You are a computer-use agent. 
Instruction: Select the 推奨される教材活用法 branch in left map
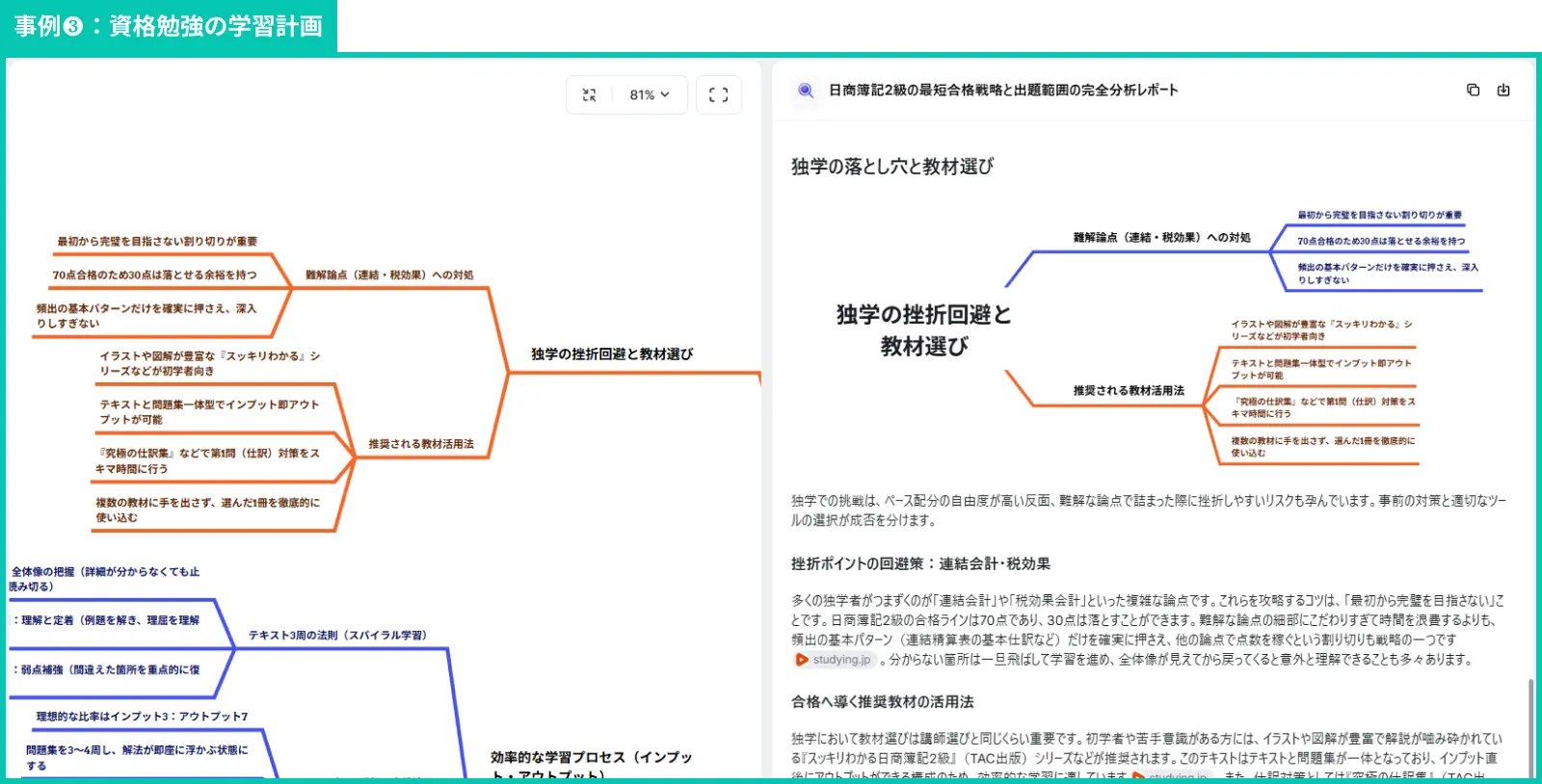(x=421, y=444)
